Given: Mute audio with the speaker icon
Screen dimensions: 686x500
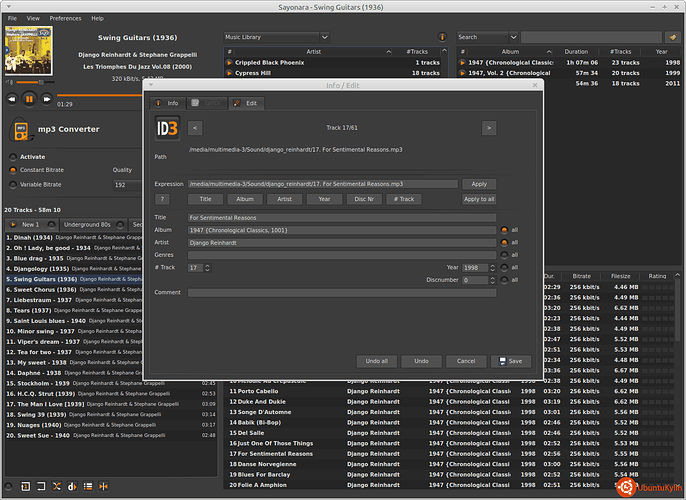Looking at the screenshot, I should pyautogui.click(x=9, y=82).
